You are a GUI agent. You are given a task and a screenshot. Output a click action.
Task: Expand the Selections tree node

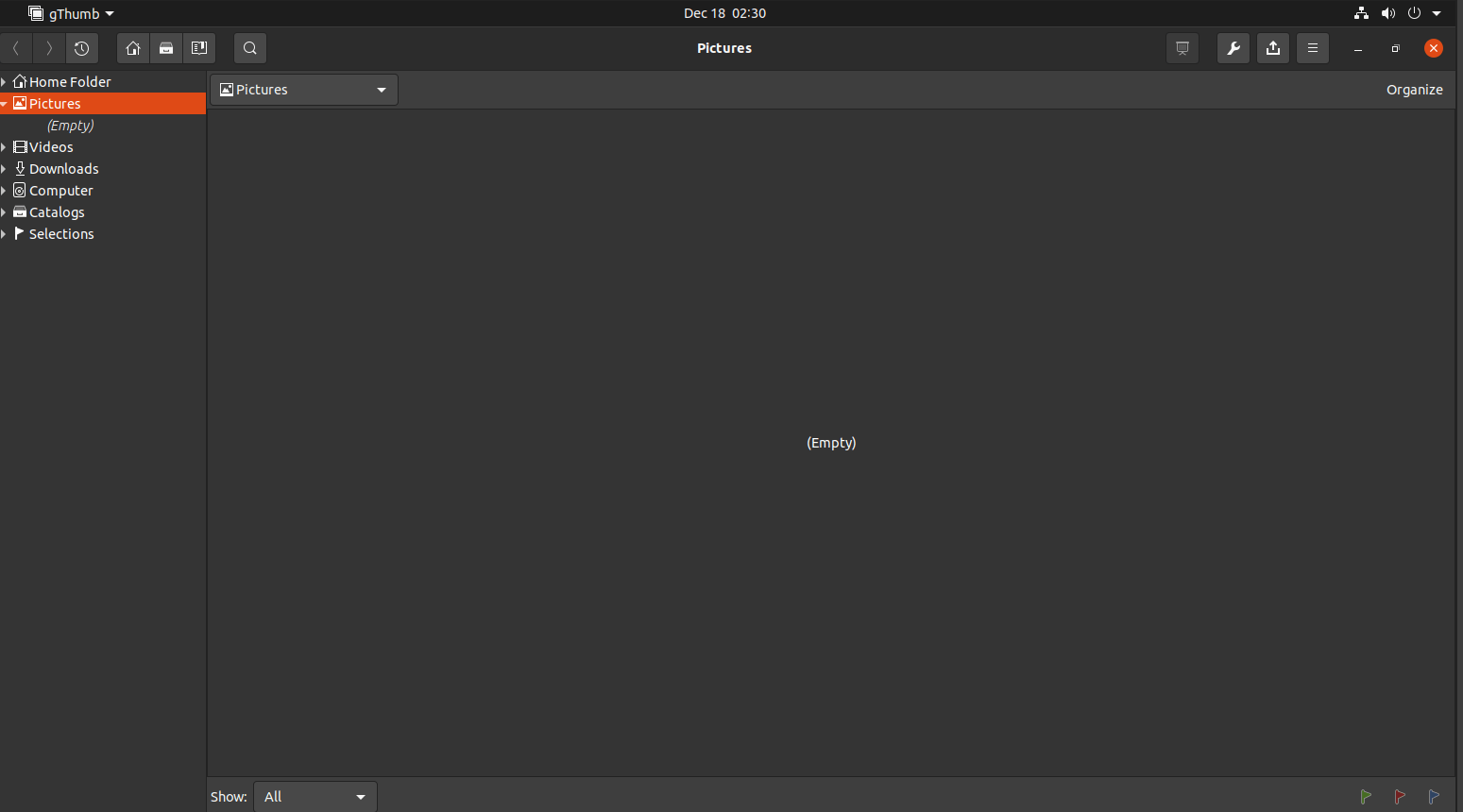point(4,234)
